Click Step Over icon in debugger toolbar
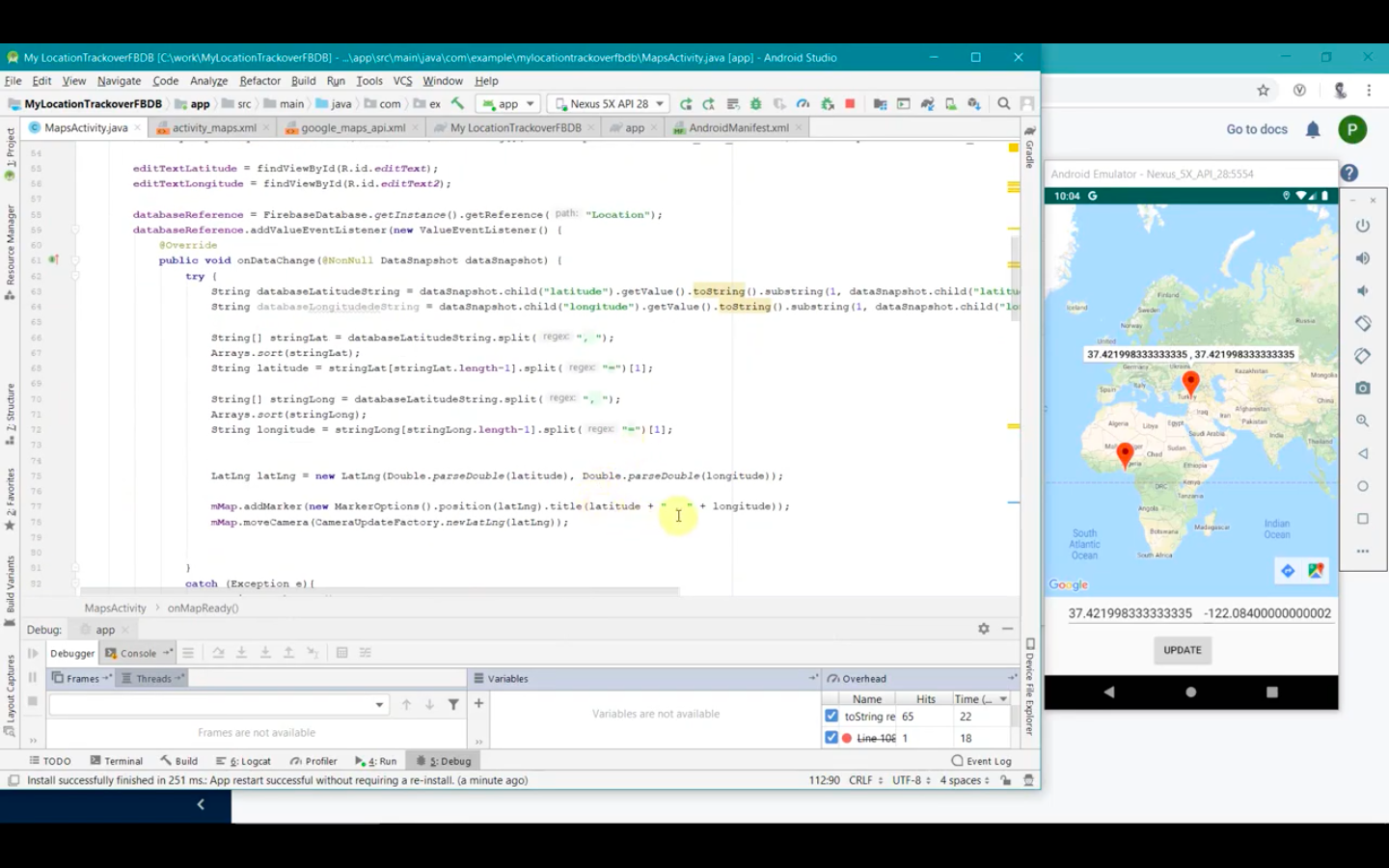Viewport: 1389px width, 868px height. pyautogui.click(x=218, y=653)
